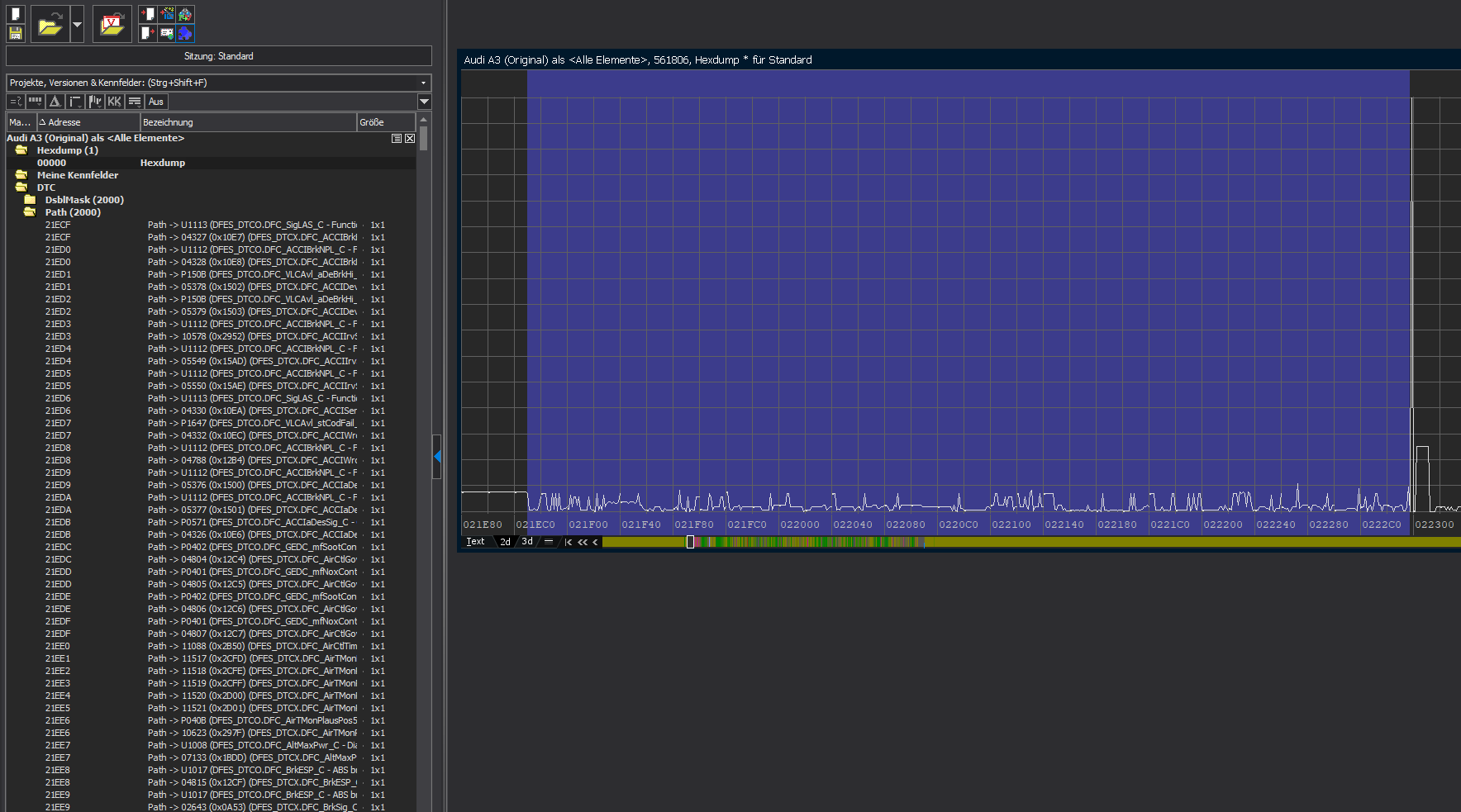Select the Path -> 05378 (0x1502) row
The height and width of the screenshot is (812, 1461).
[211, 287]
